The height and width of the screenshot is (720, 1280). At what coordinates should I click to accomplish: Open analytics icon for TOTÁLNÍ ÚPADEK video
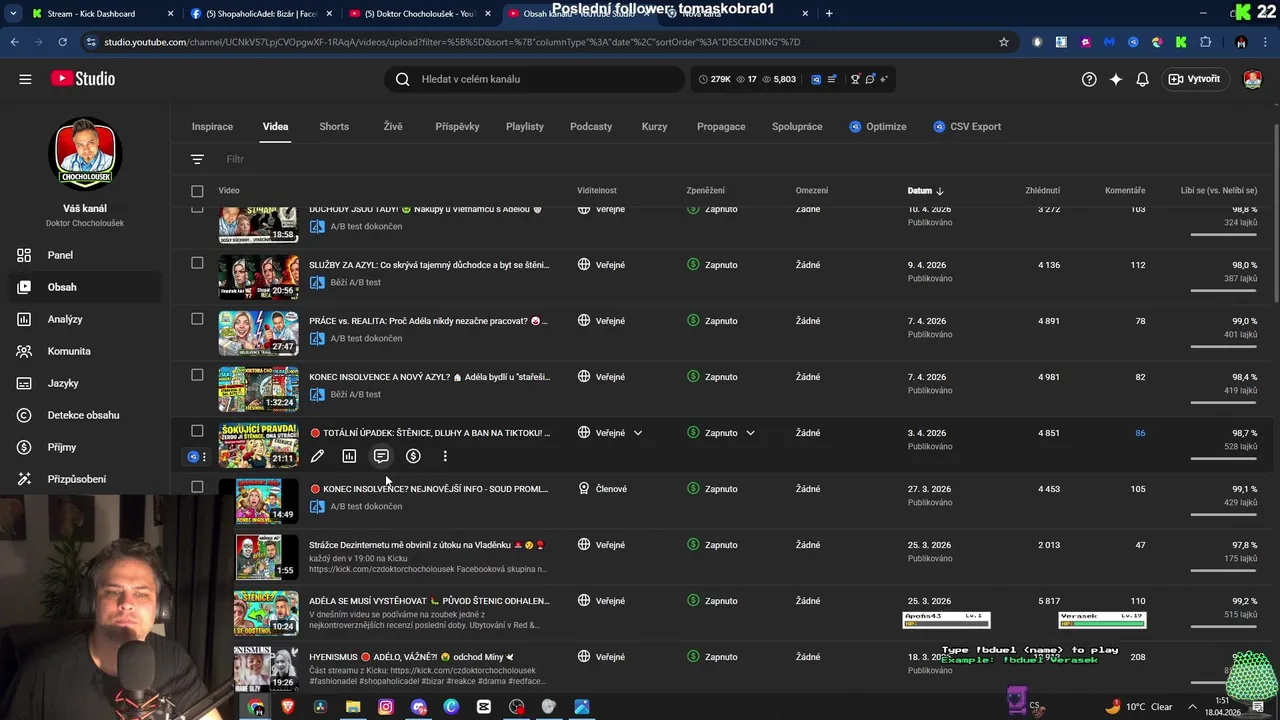[349, 456]
